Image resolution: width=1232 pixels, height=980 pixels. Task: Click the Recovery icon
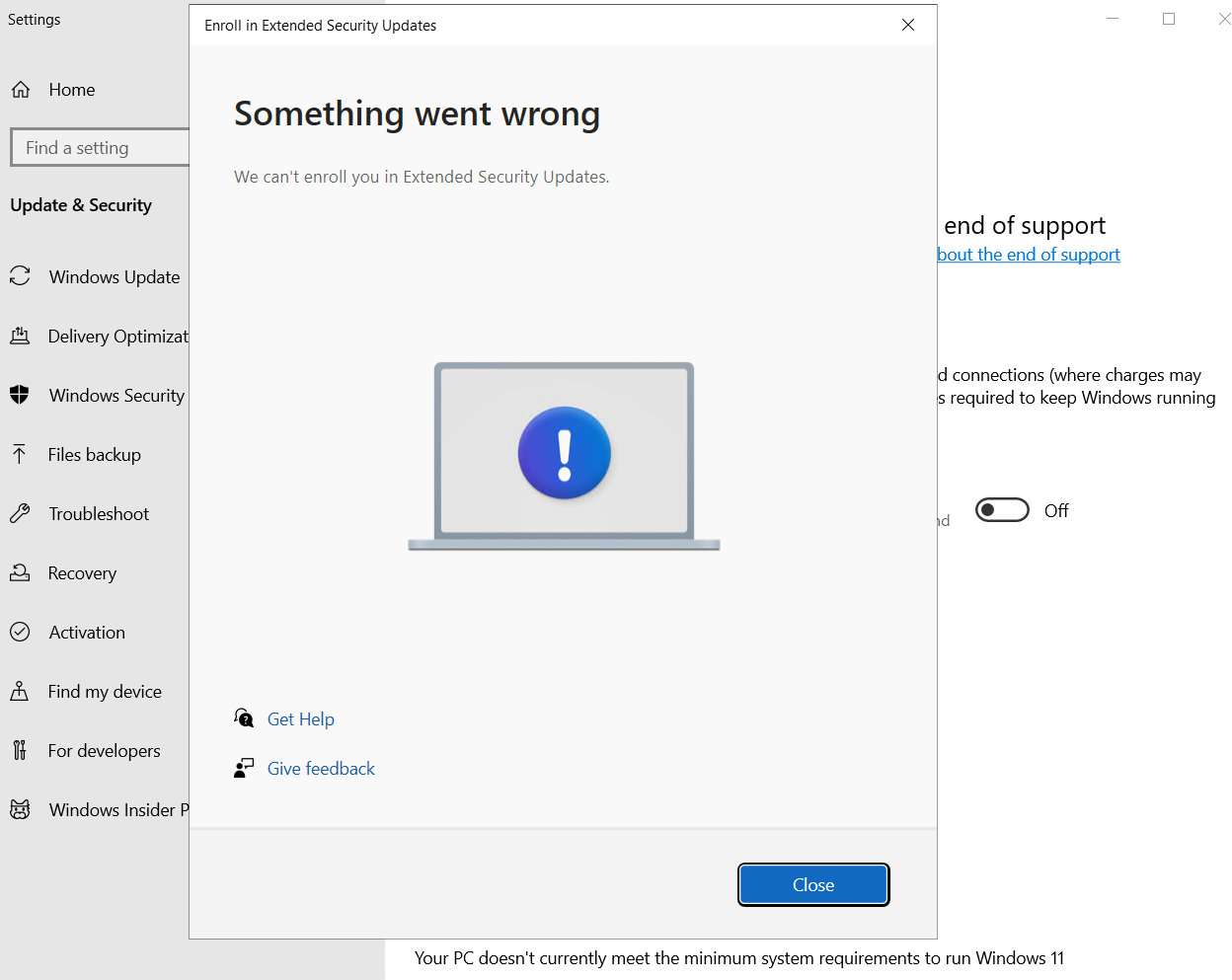[x=20, y=572]
